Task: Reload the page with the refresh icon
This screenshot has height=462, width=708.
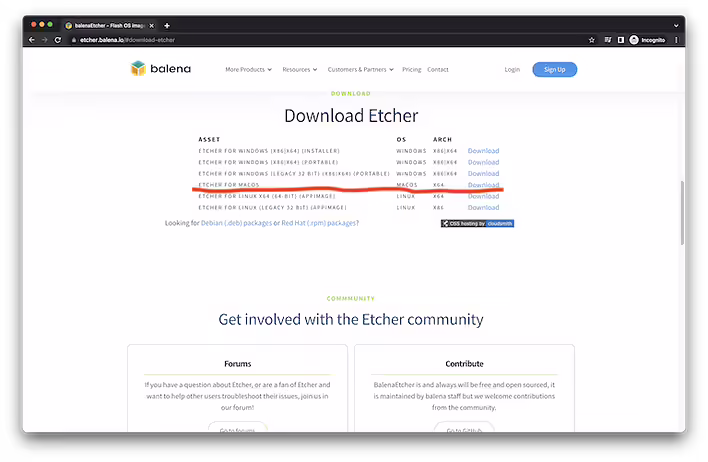Action: click(58, 40)
